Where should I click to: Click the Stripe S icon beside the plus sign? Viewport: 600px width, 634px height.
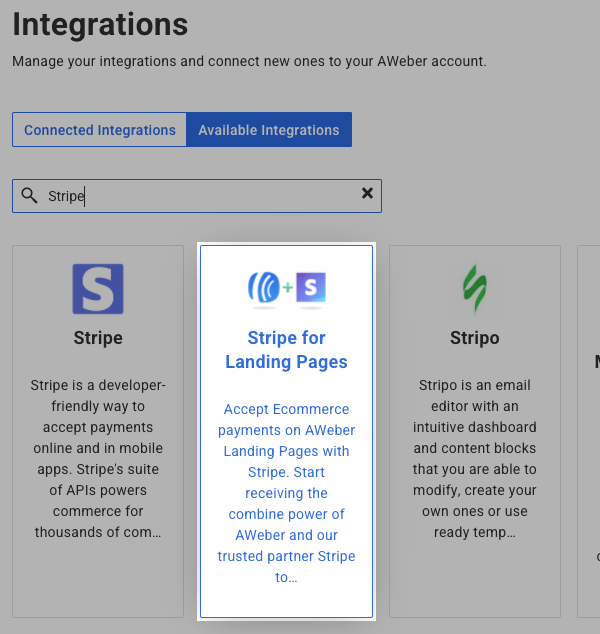pos(311,288)
